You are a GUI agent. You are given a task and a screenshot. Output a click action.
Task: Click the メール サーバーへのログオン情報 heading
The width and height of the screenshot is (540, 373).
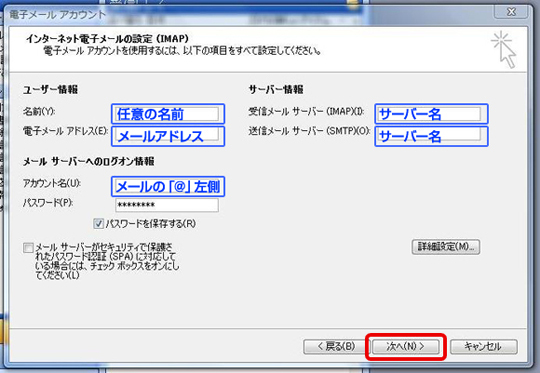89,162
